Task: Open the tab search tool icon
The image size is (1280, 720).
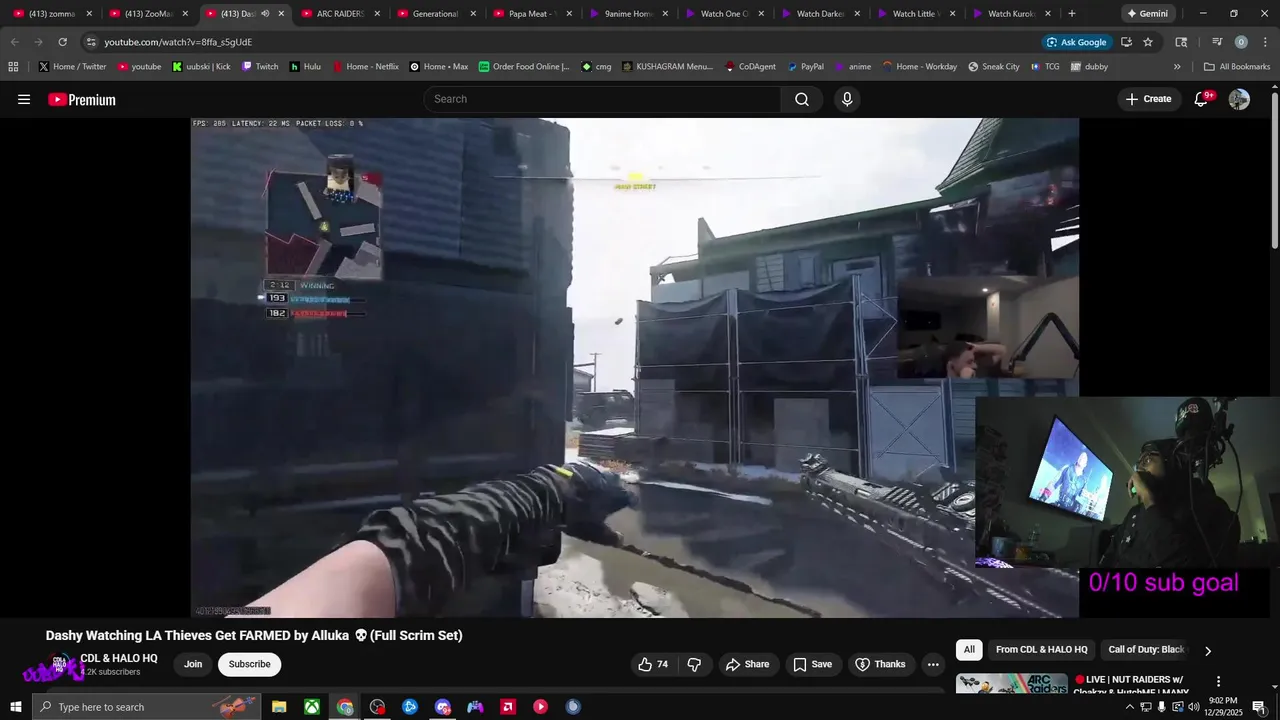Action: (x=1181, y=42)
